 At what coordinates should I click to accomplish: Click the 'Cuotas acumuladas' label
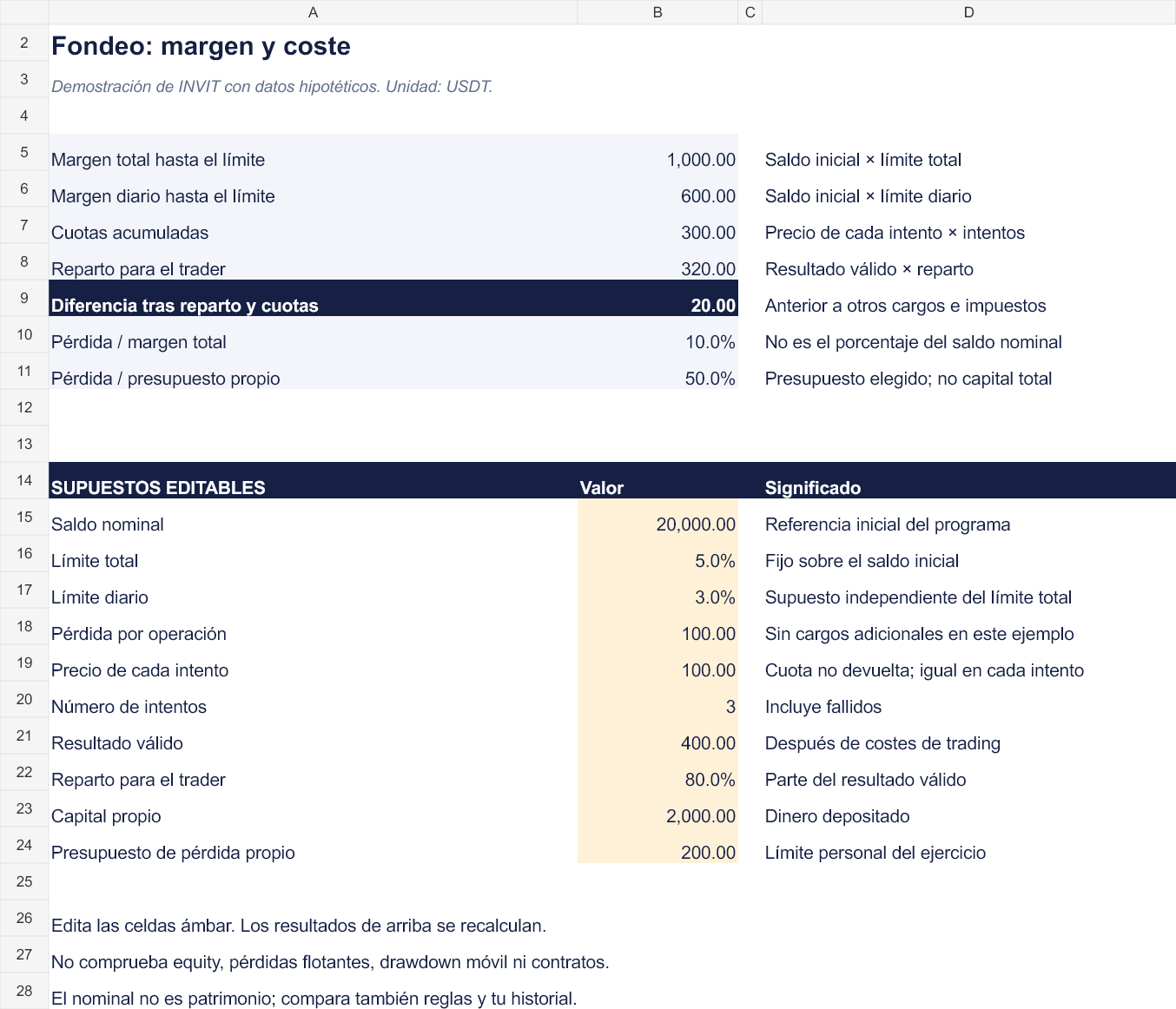pyautogui.click(x=129, y=233)
